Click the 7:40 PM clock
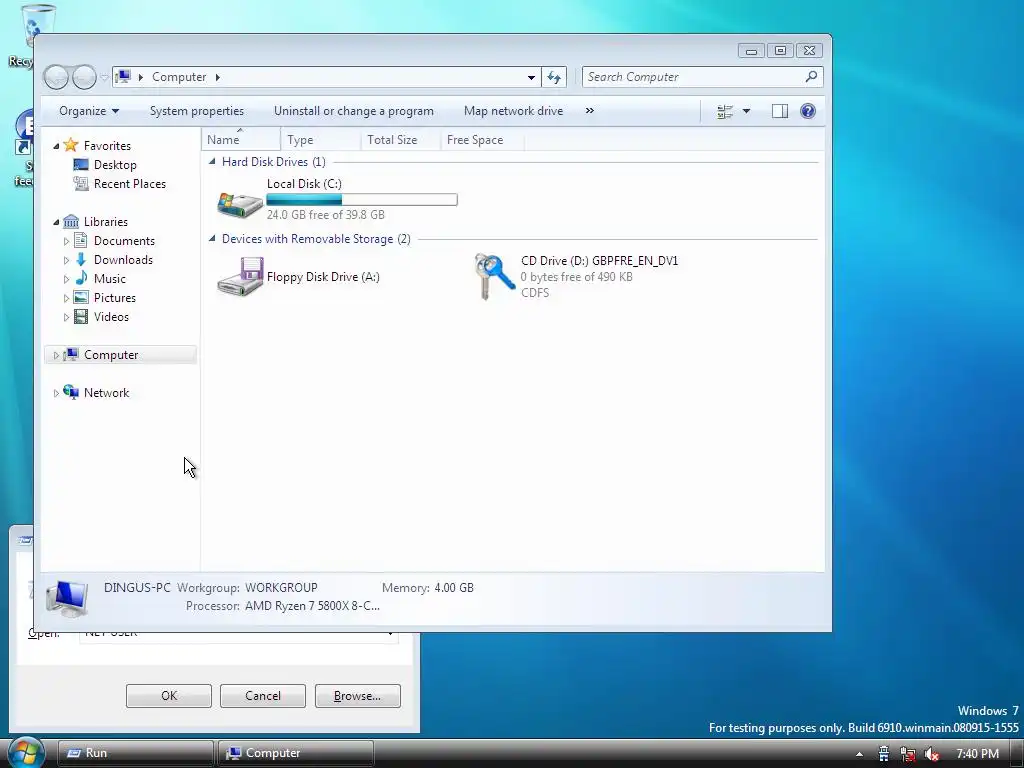 click(x=978, y=754)
